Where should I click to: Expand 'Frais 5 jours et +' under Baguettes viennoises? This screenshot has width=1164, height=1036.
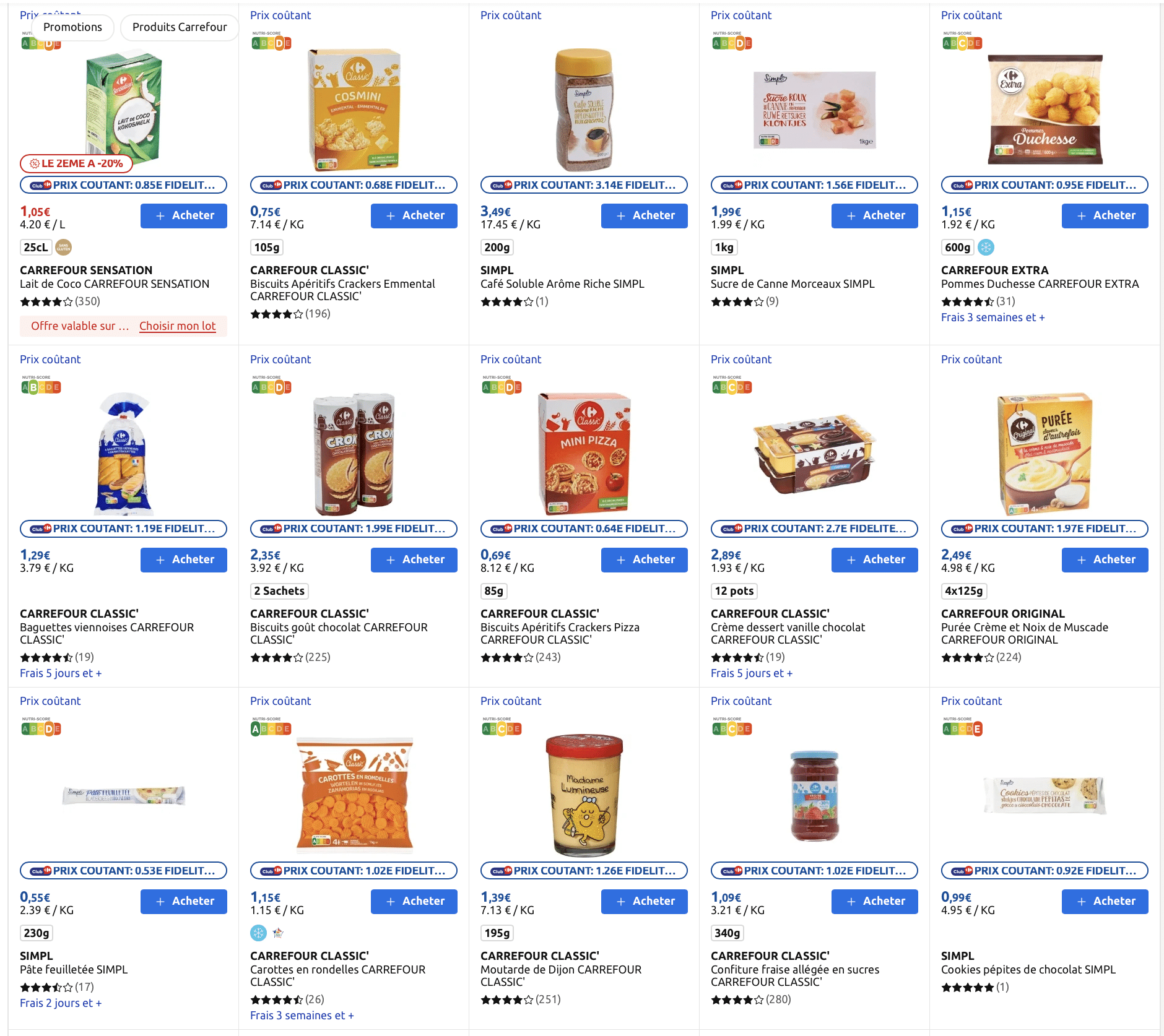coord(61,673)
